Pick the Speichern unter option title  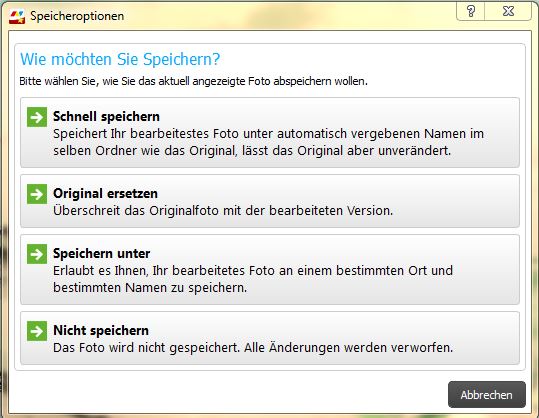click(x=101, y=254)
